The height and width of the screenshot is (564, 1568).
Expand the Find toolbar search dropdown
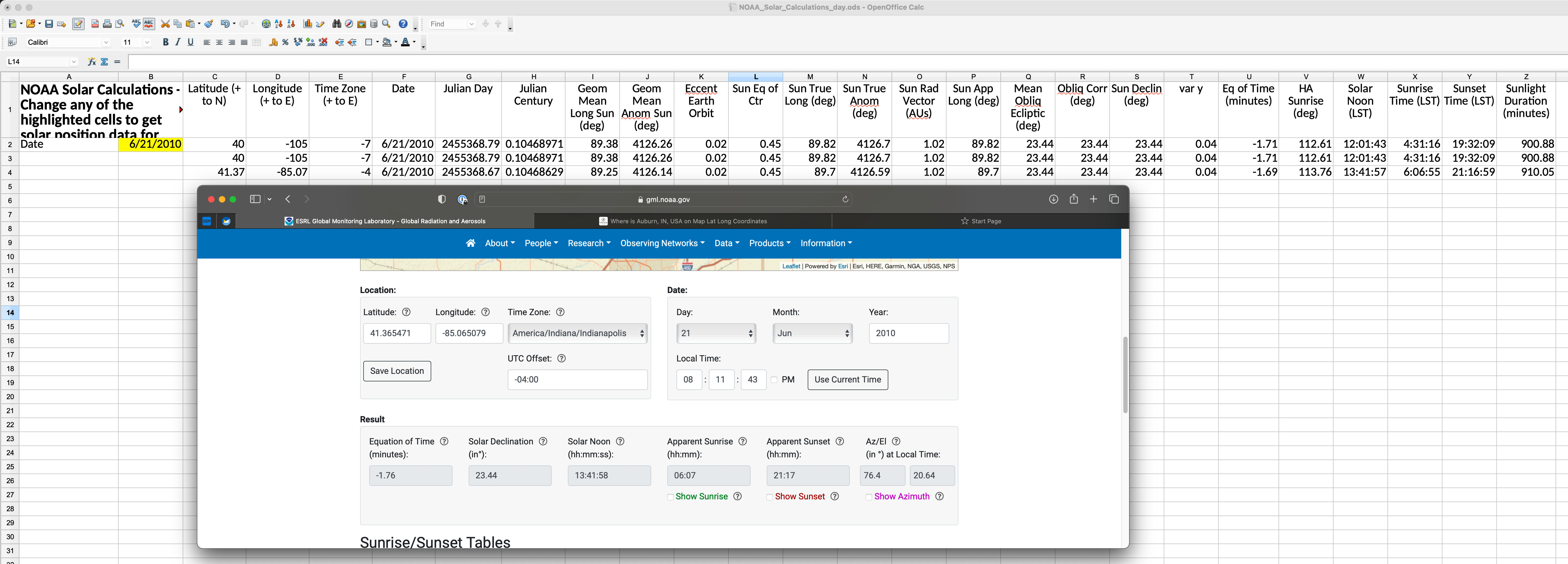471,24
